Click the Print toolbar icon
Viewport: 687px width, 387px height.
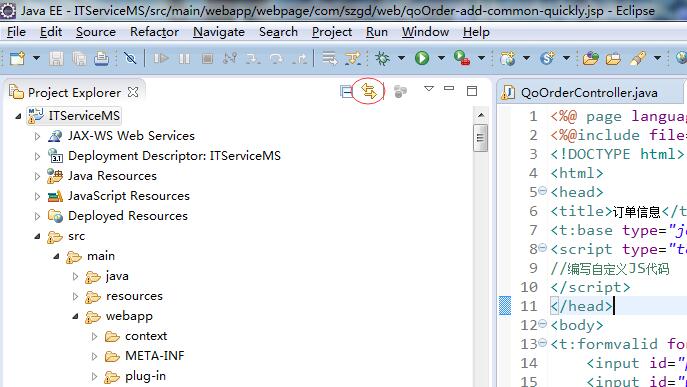tap(102, 58)
